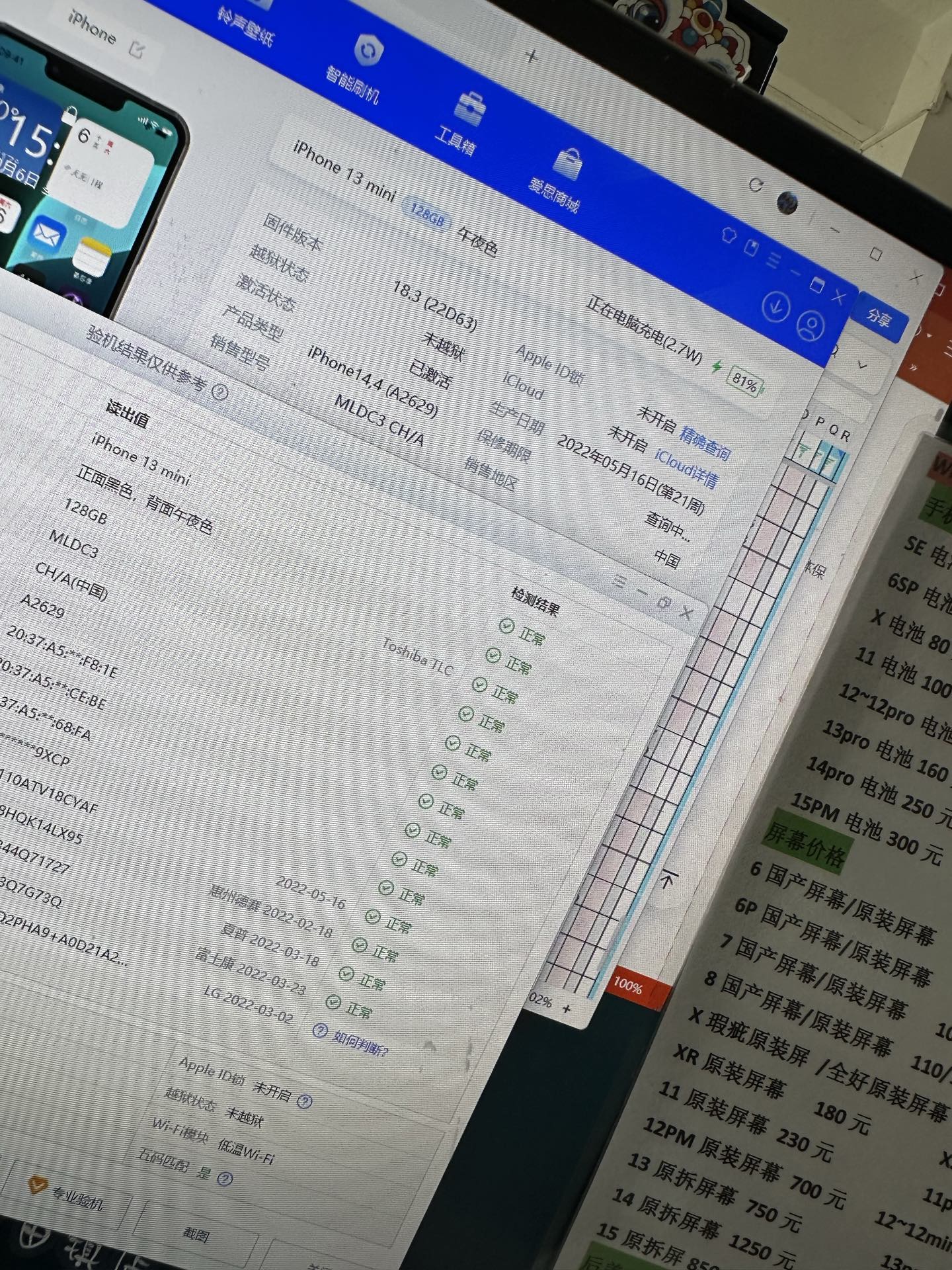Image resolution: width=952 pixels, height=1270 pixels.
Task: Click help icon beside 五码匹配 是
Action: [x=225, y=1179]
